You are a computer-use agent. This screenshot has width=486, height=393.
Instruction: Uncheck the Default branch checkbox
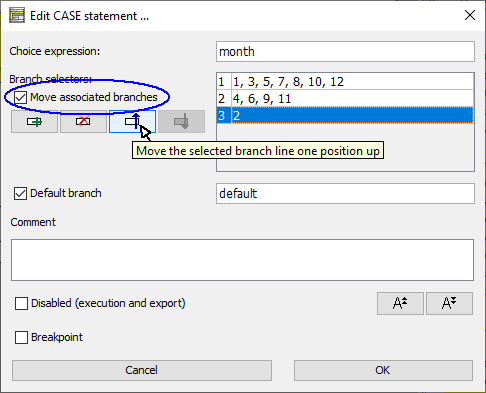(x=20, y=193)
